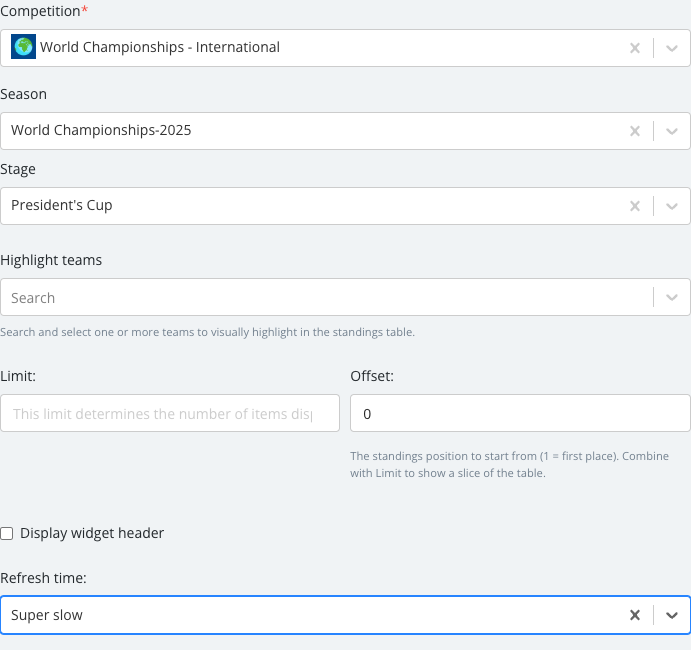Click the Highlight teams label
This screenshot has width=691, height=650.
[51, 260]
